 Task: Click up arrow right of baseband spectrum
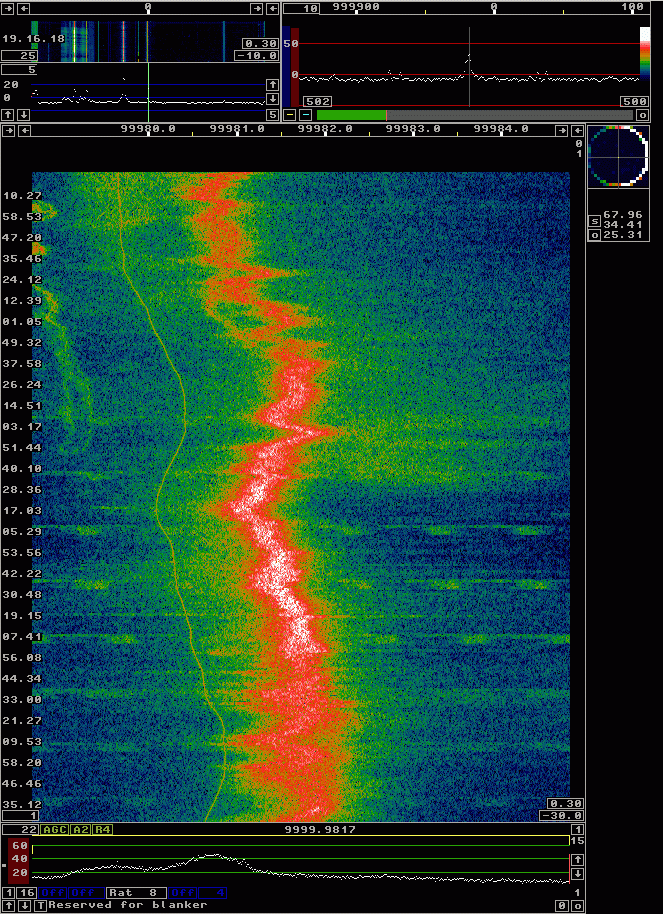coord(577,860)
